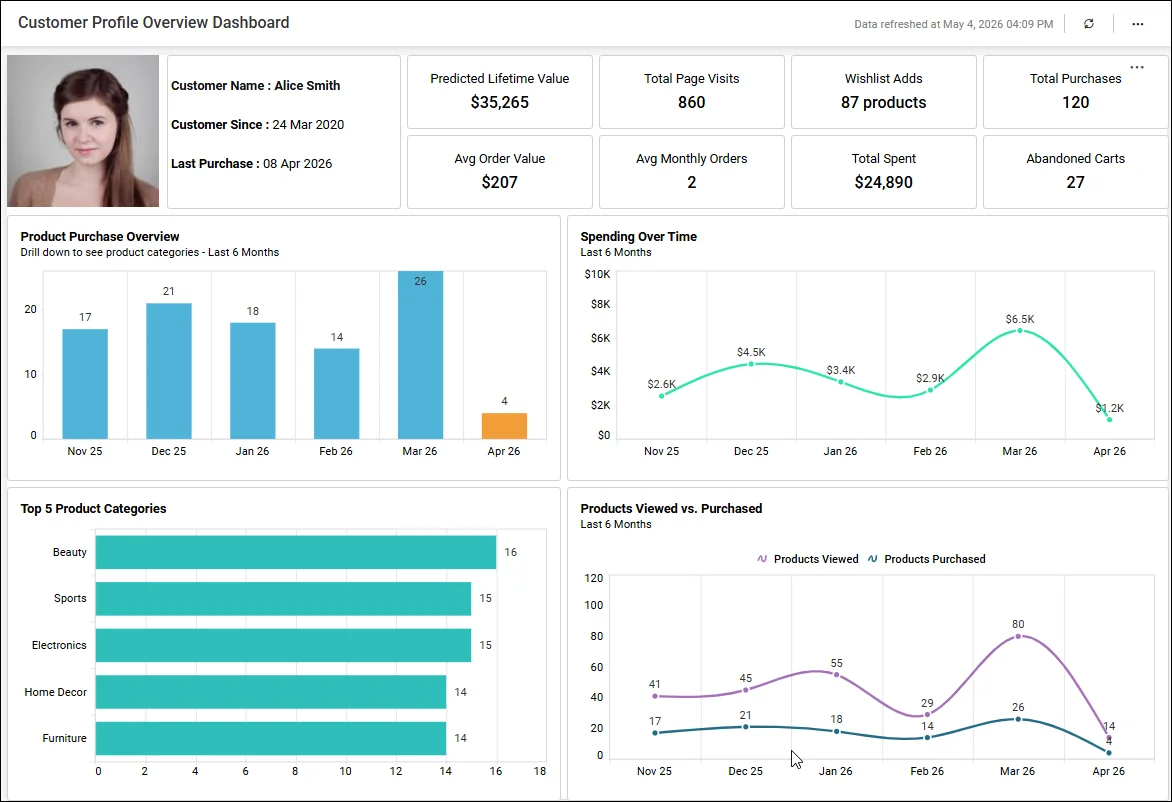Click the Total Spent $24,890 card
This screenshot has width=1172, height=802.
[883, 172]
